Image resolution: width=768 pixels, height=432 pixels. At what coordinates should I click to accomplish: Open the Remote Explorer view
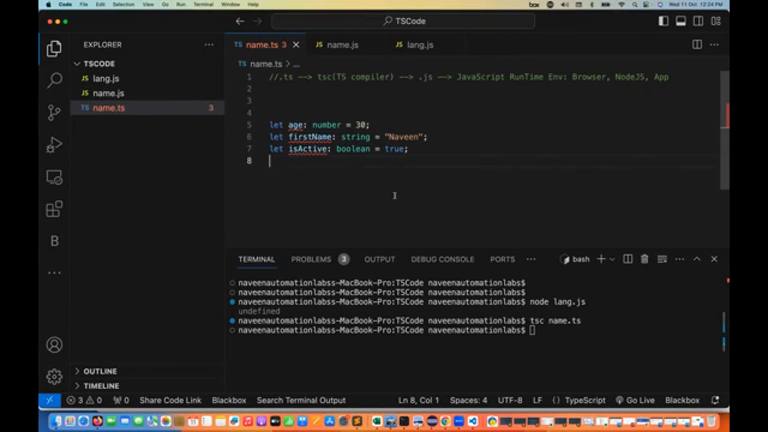click(54, 177)
